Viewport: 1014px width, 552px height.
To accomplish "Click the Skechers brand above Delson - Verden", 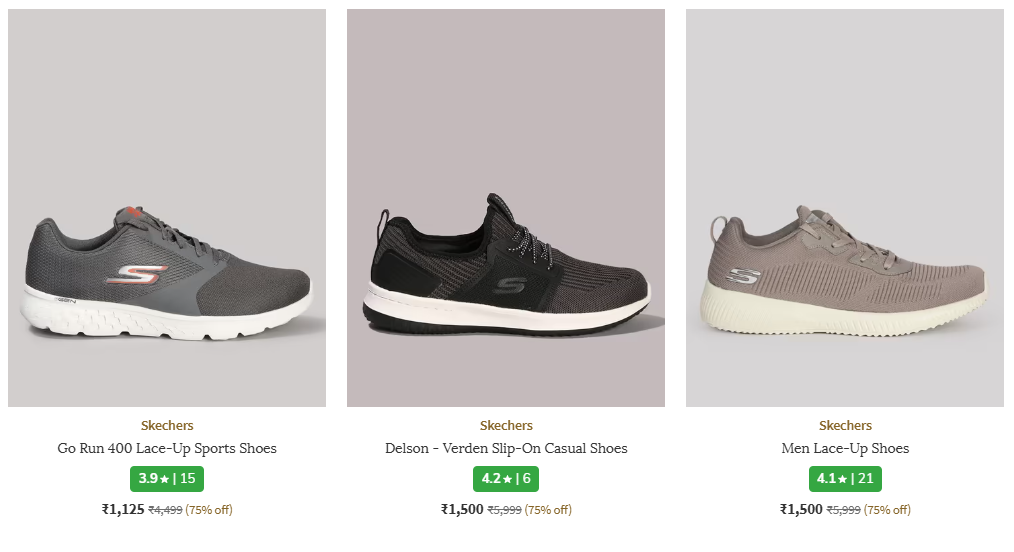I will tap(506, 426).
